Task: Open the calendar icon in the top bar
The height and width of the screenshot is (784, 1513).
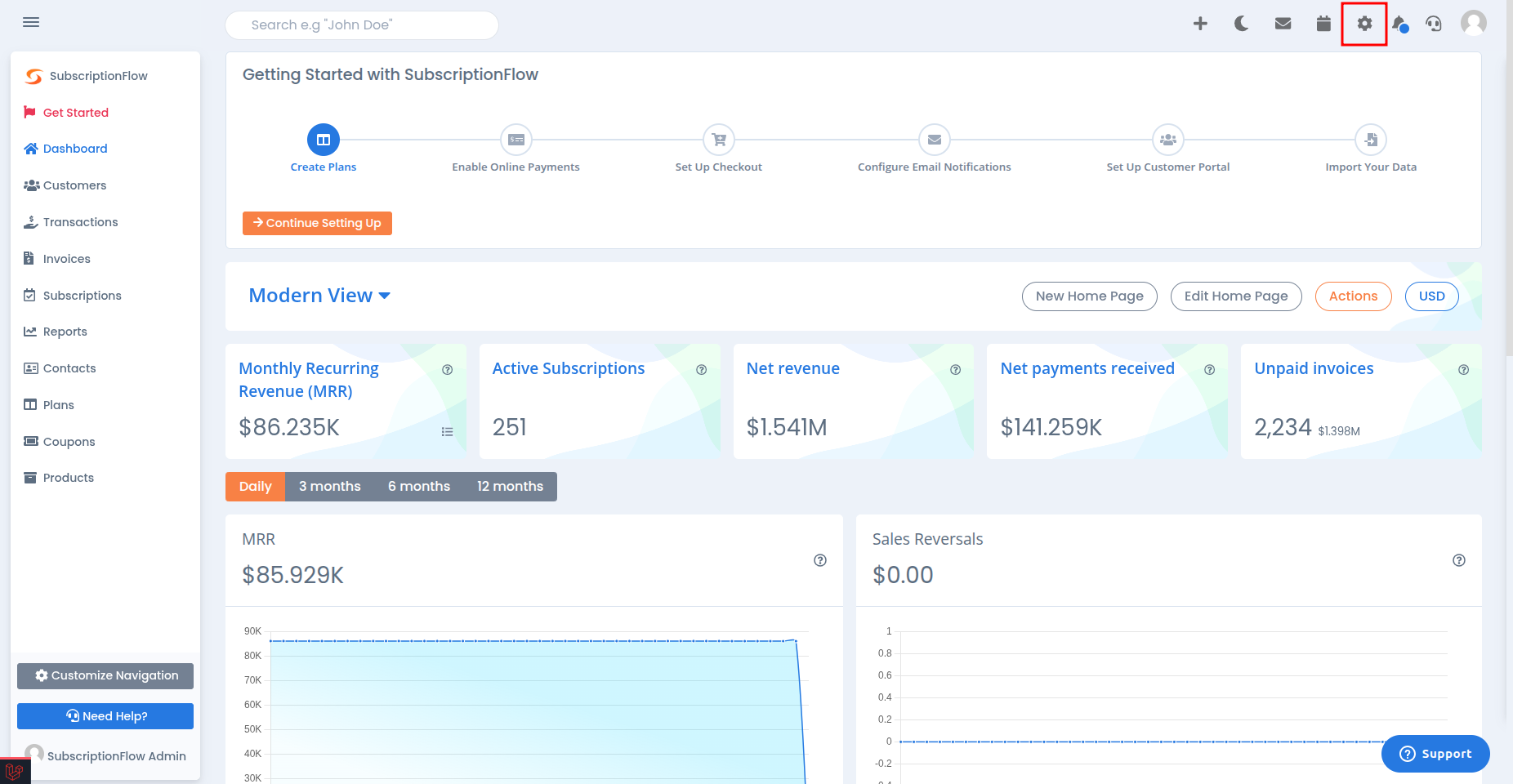Action: 1323,23
